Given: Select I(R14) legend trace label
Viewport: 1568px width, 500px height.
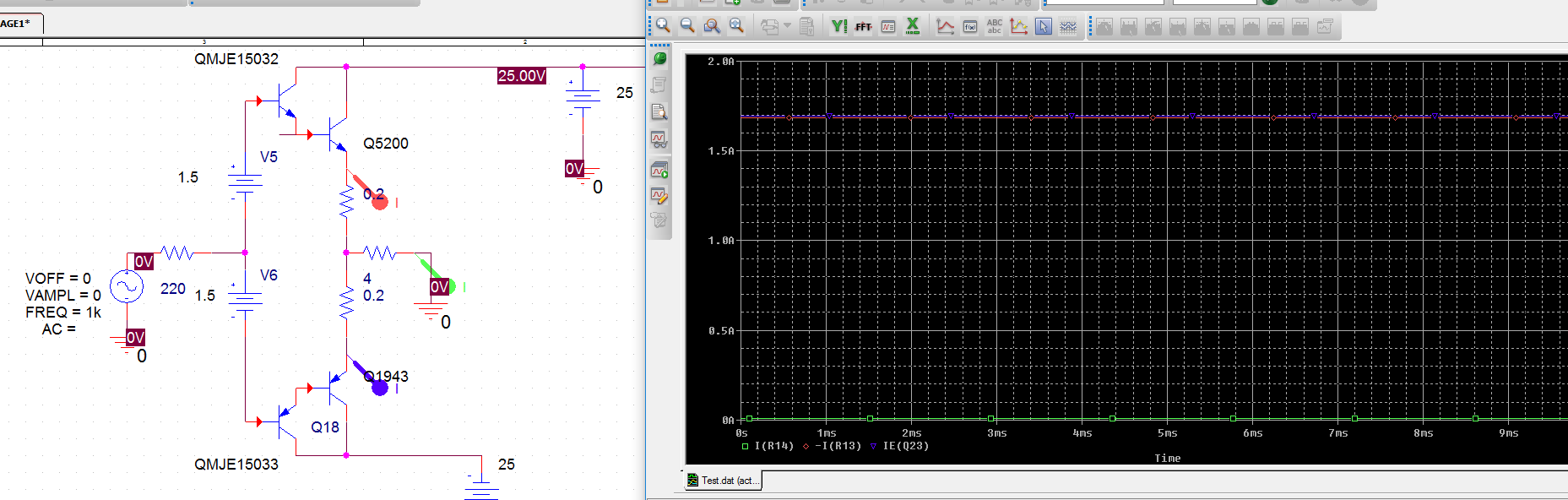Looking at the screenshot, I should [773, 446].
